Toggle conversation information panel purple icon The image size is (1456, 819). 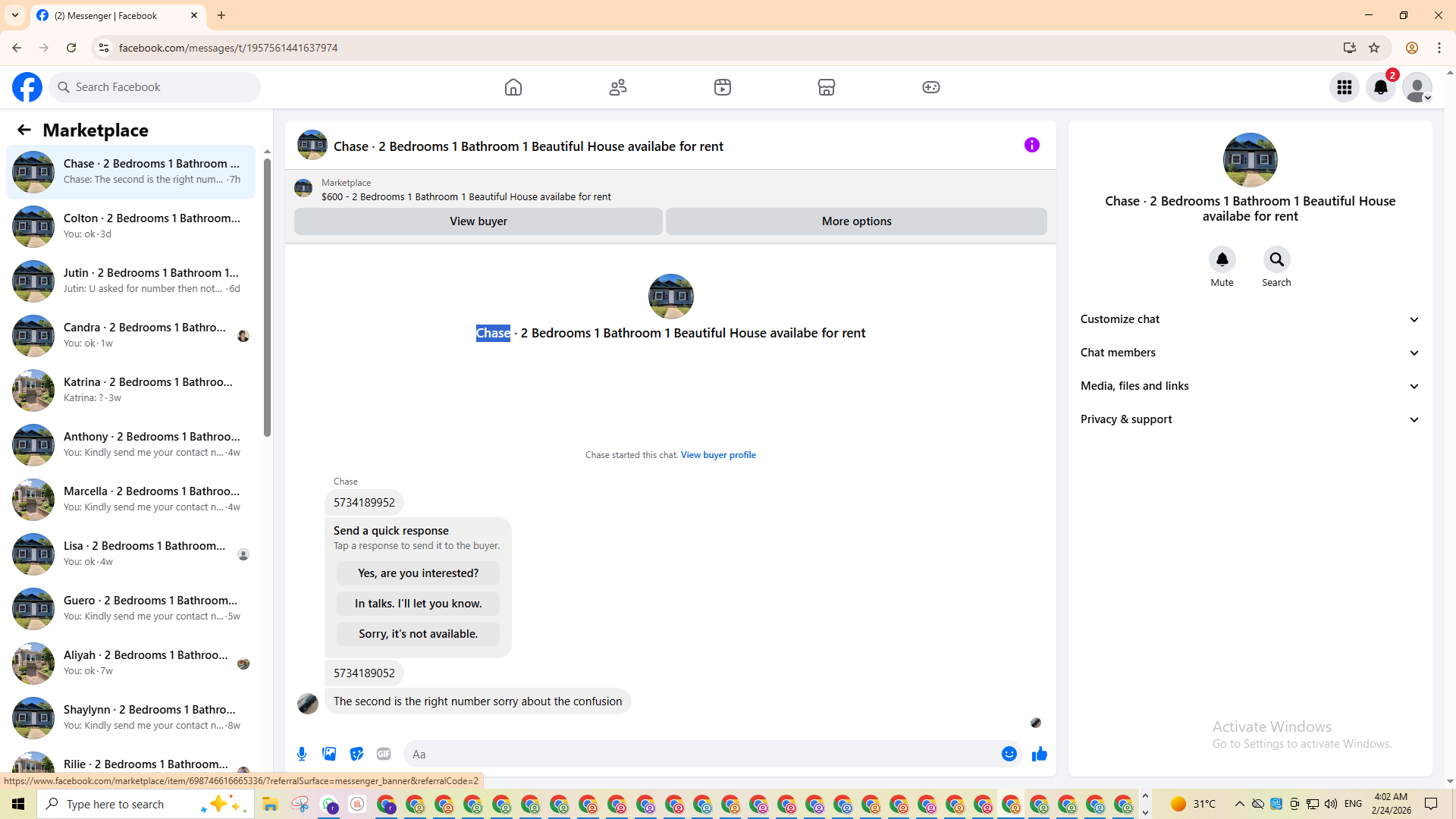click(x=1031, y=145)
